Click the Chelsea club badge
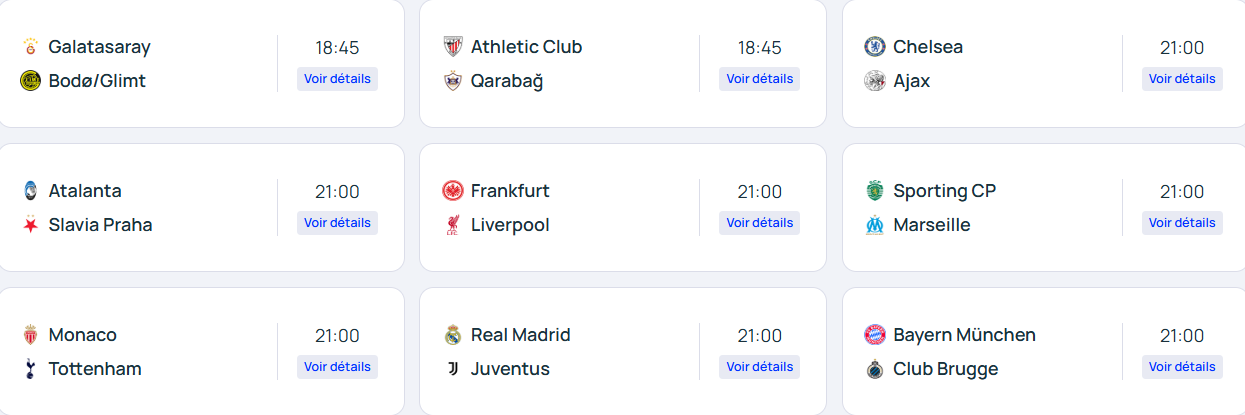The image size is (1245, 415). click(x=875, y=47)
